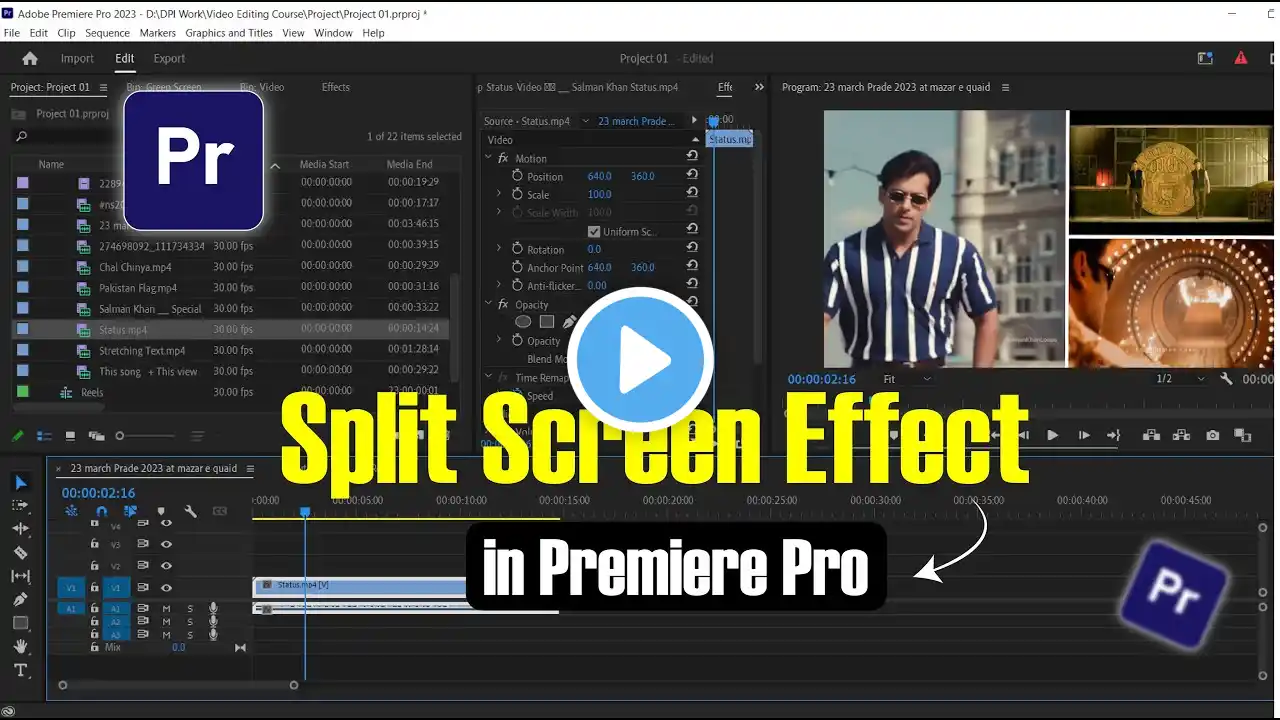Open the Effects panel tab
The height and width of the screenshot is (720, 1280).
coord(336,87)
